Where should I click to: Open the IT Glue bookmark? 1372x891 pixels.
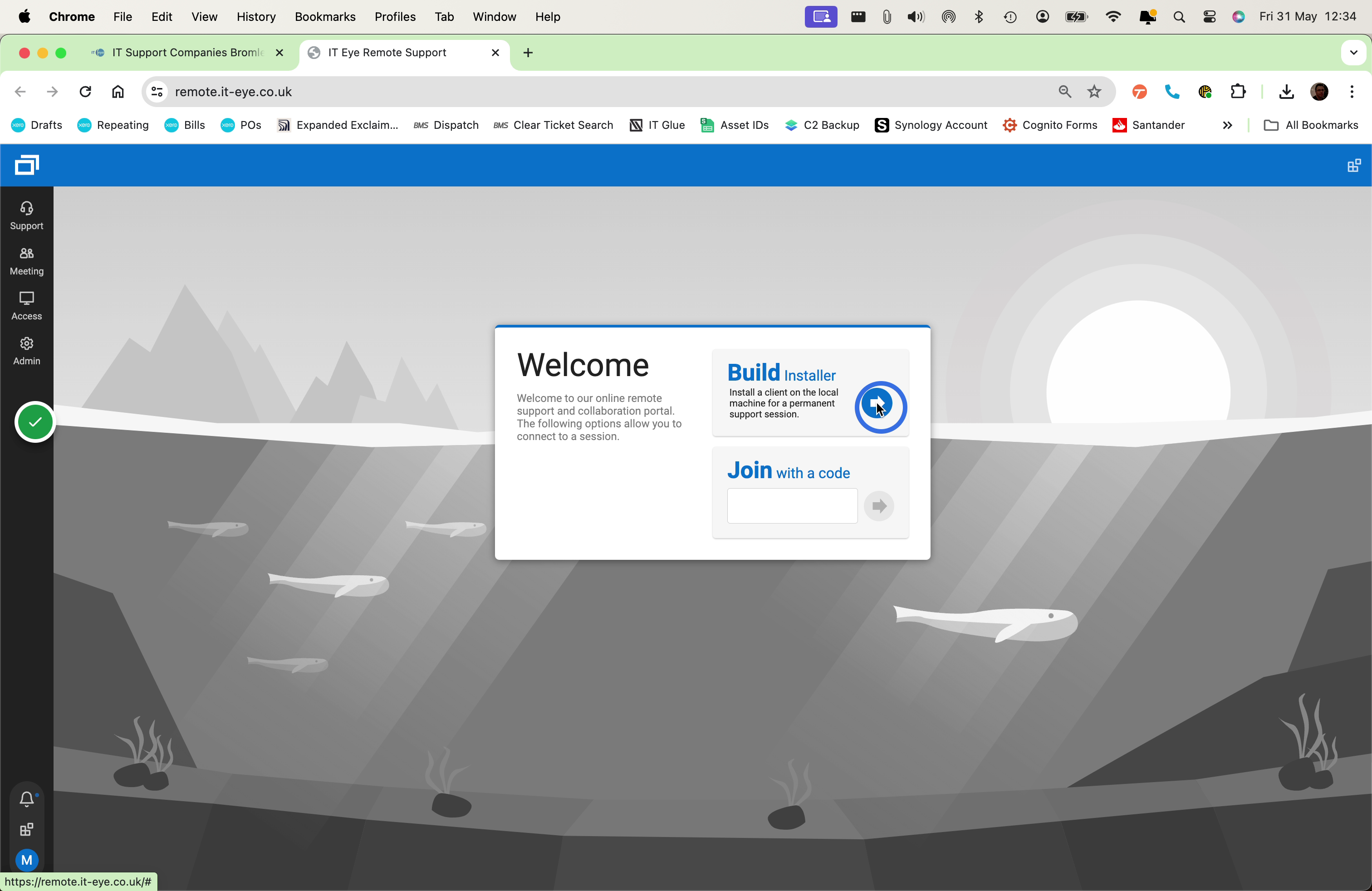(657, 125)
